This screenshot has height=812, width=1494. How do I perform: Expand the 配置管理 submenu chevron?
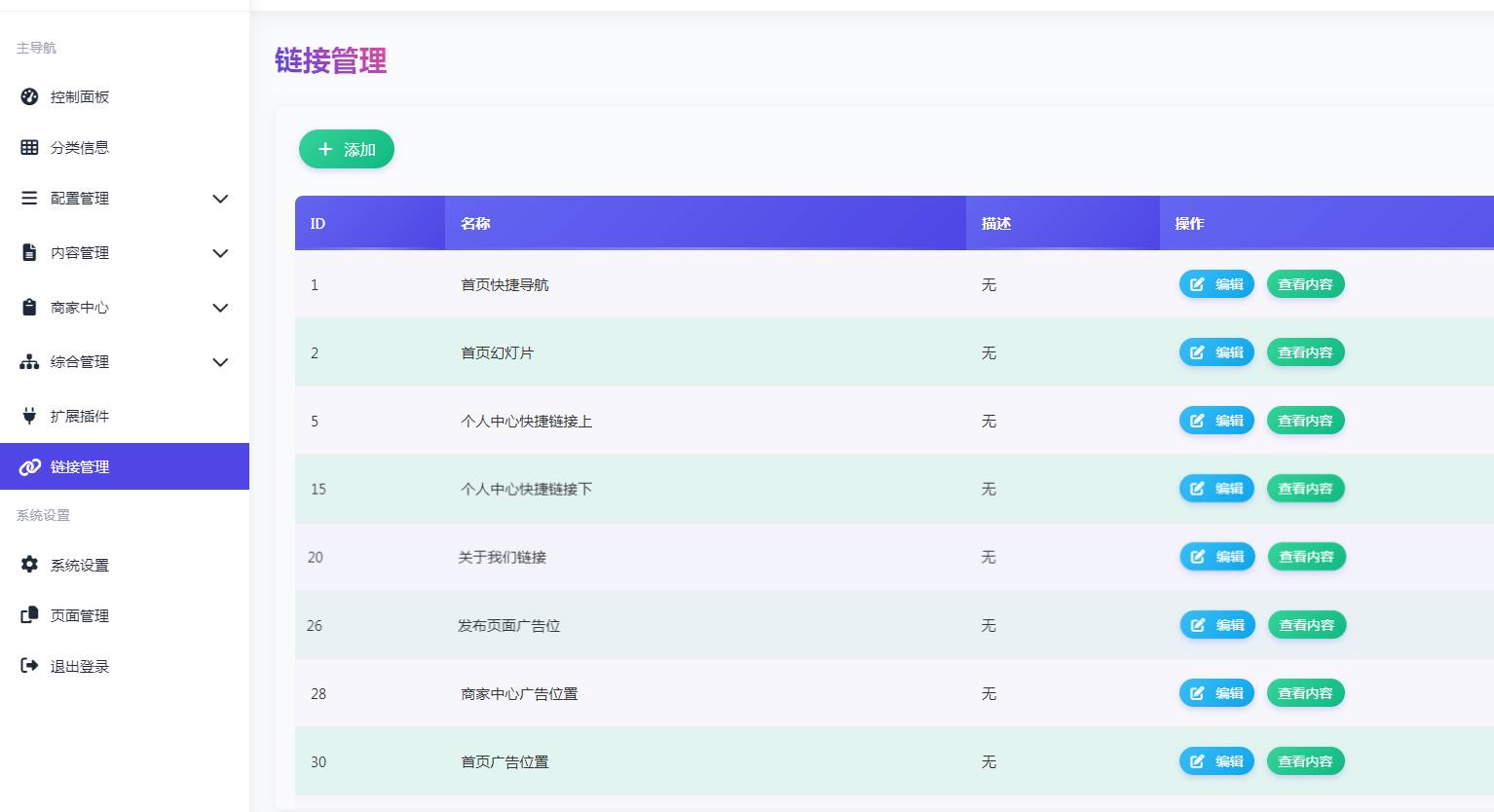[x=220, y=199]
